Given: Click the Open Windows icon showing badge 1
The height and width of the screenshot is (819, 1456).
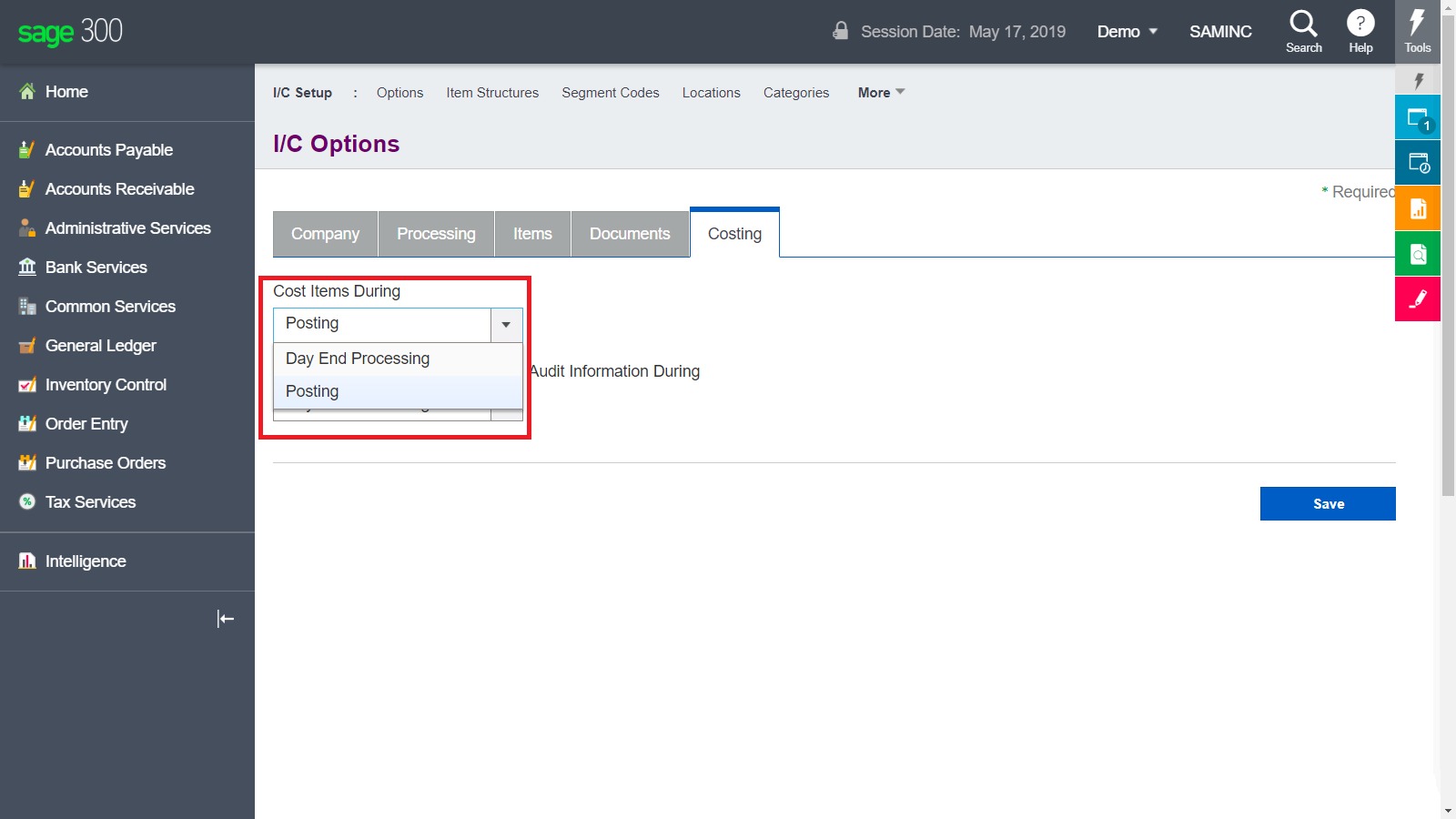Looking at the screenshot, I should pos(1417,116).
